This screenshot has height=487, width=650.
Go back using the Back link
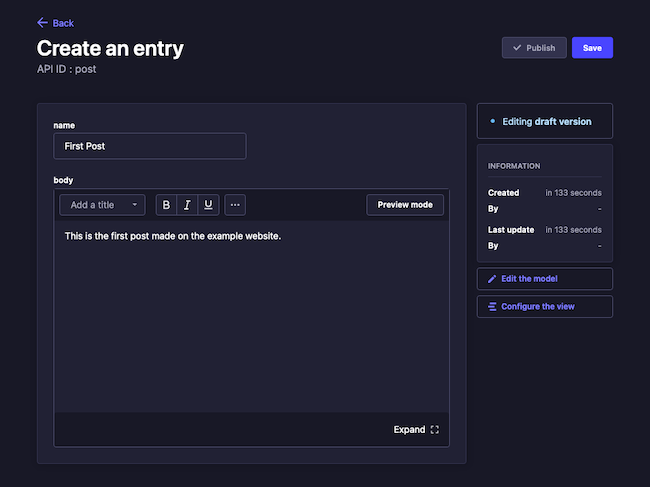click(63, 23)
